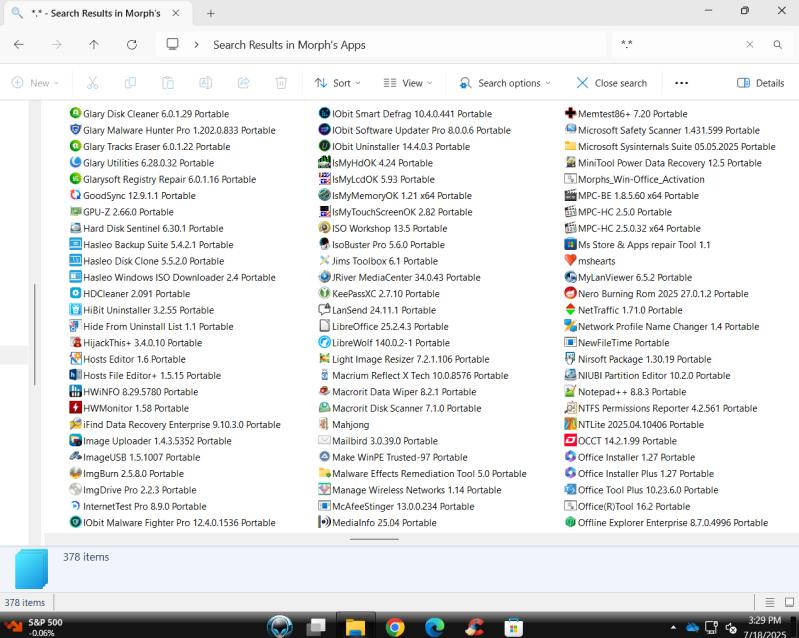Image resolution: width=799 pixels, height=638 pixels.
Task: Click the Share icon in toolbar
Action: (244, 83)
